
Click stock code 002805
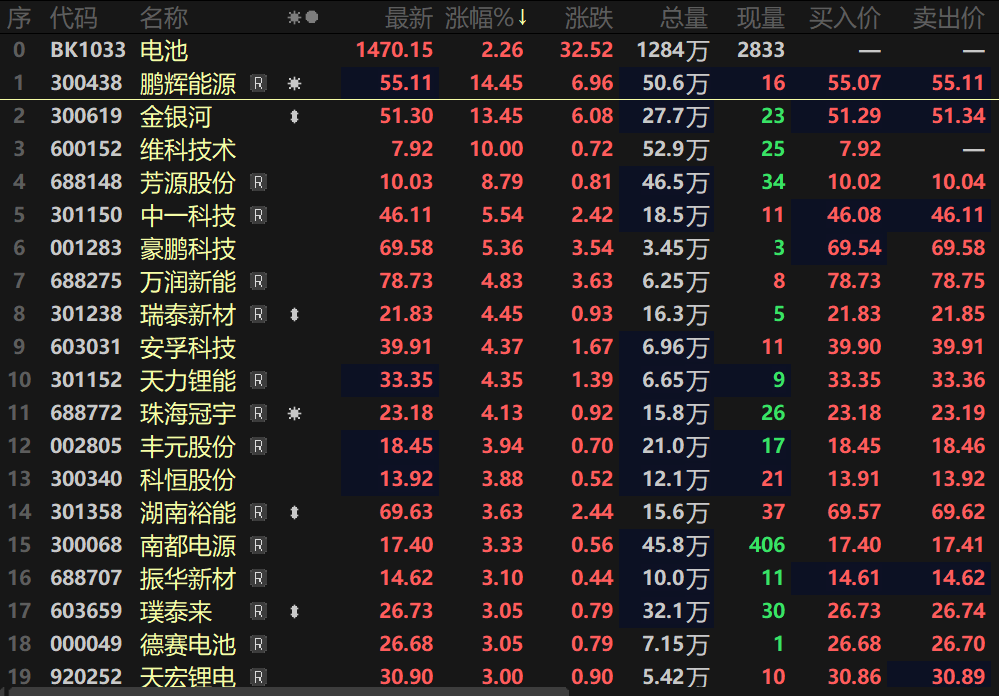click(x=86, y=446)
